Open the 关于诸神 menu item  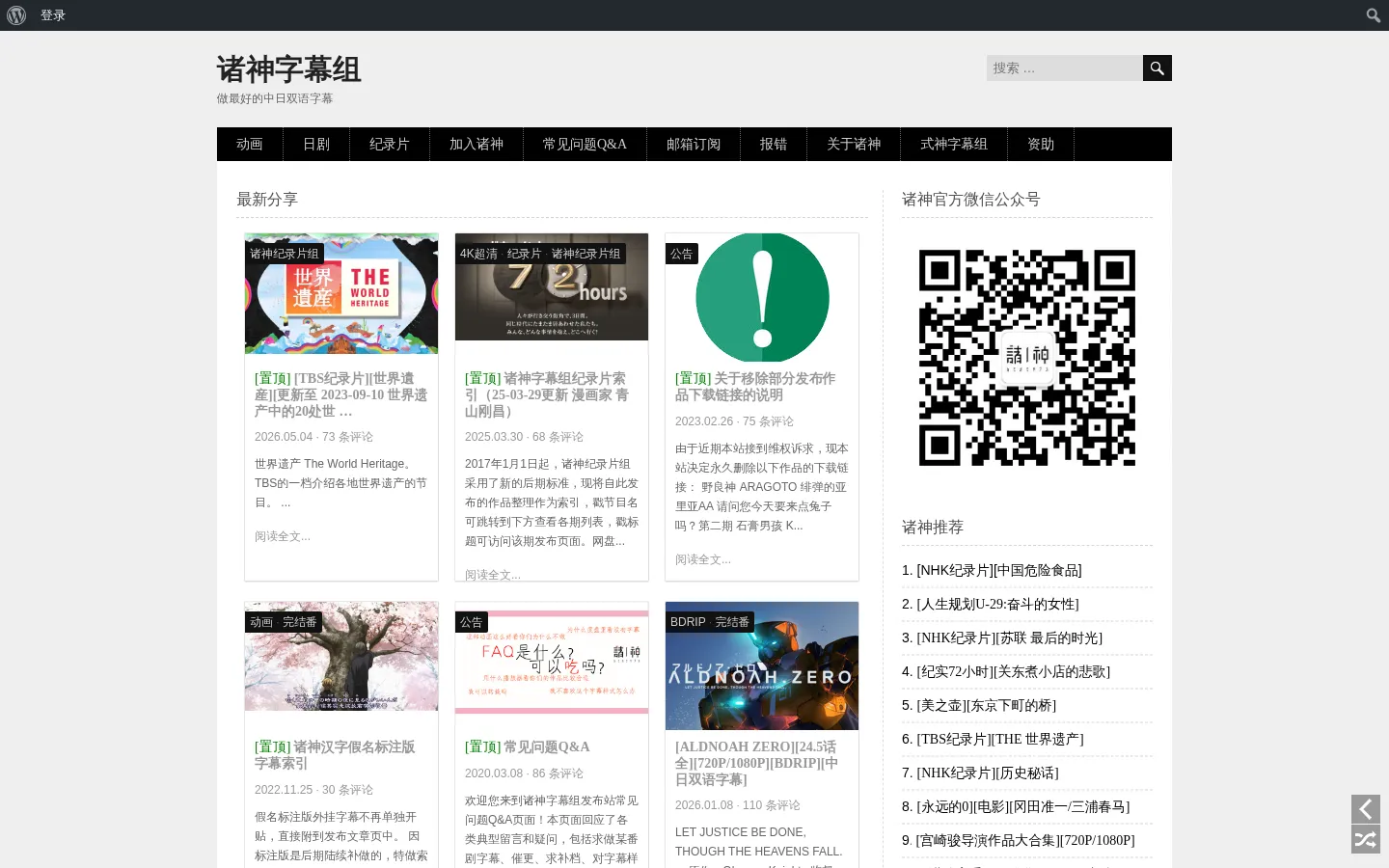coord(854,144)
